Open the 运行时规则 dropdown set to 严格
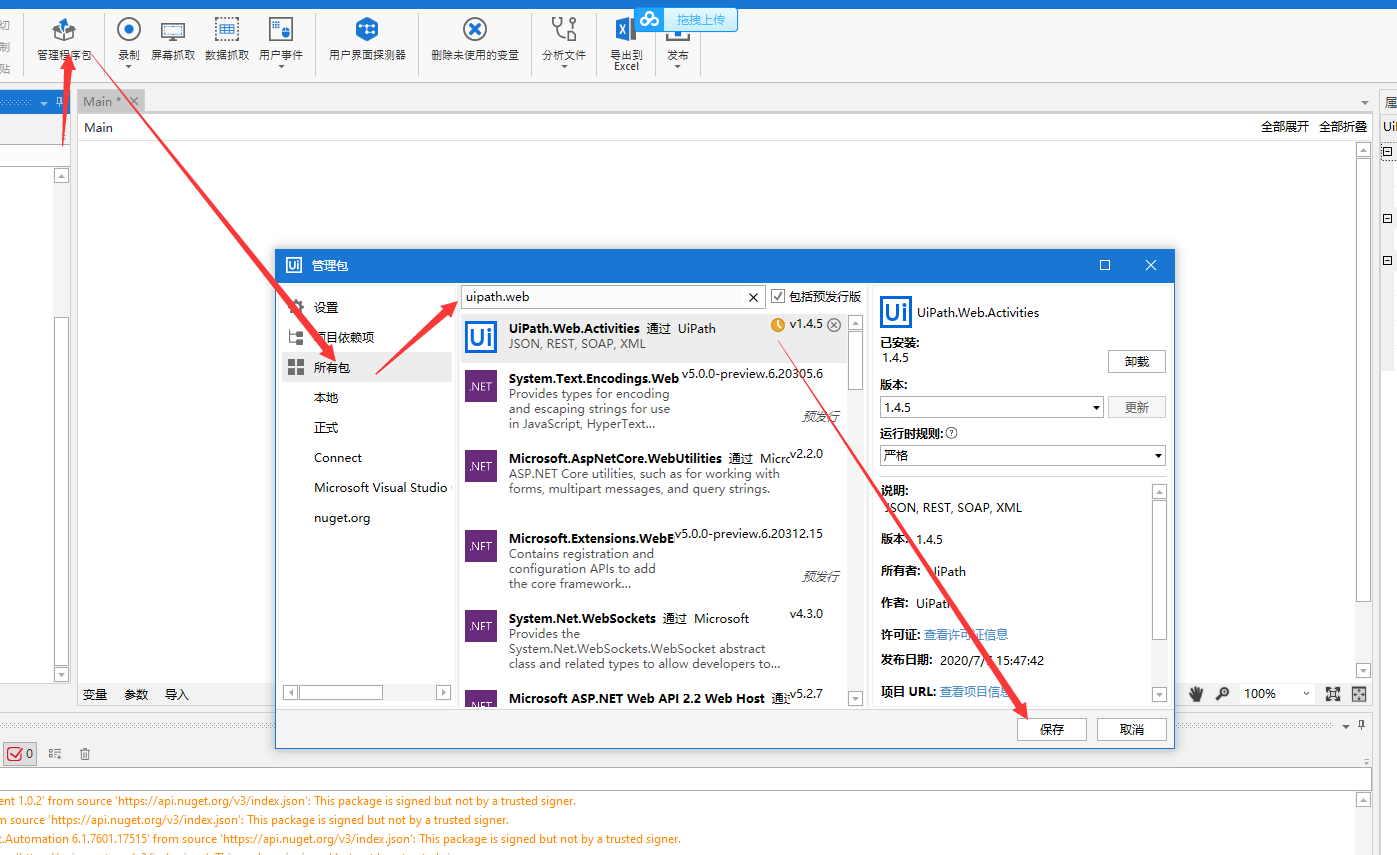The image size is (1397, 855). pyautogui.click(x=1155, y=455)
